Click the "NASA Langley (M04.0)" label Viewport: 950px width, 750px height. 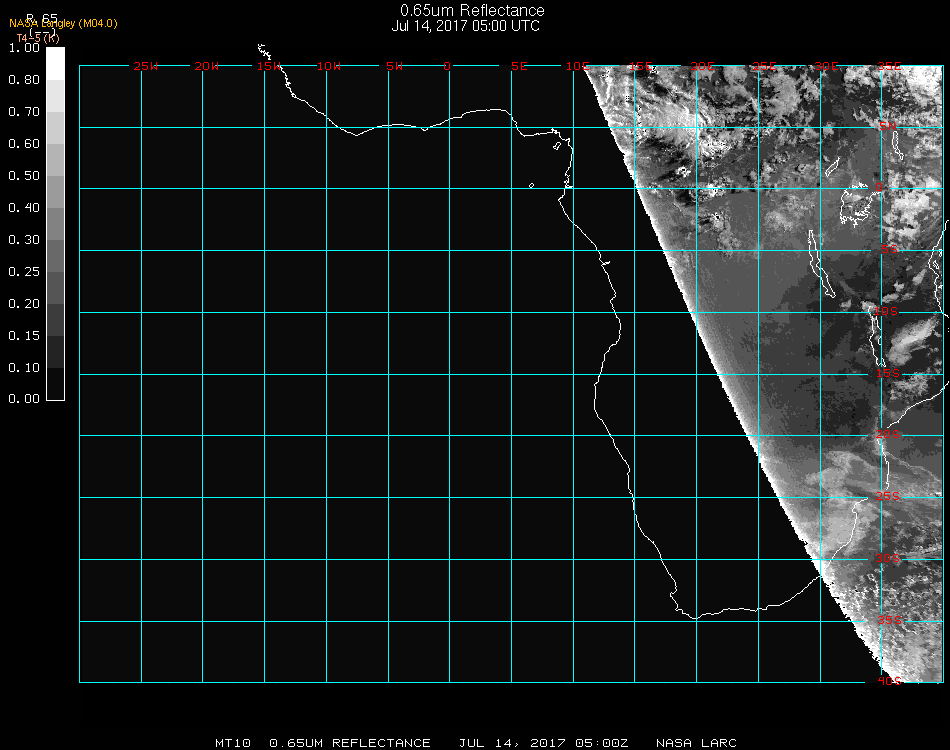click(63, 24)
